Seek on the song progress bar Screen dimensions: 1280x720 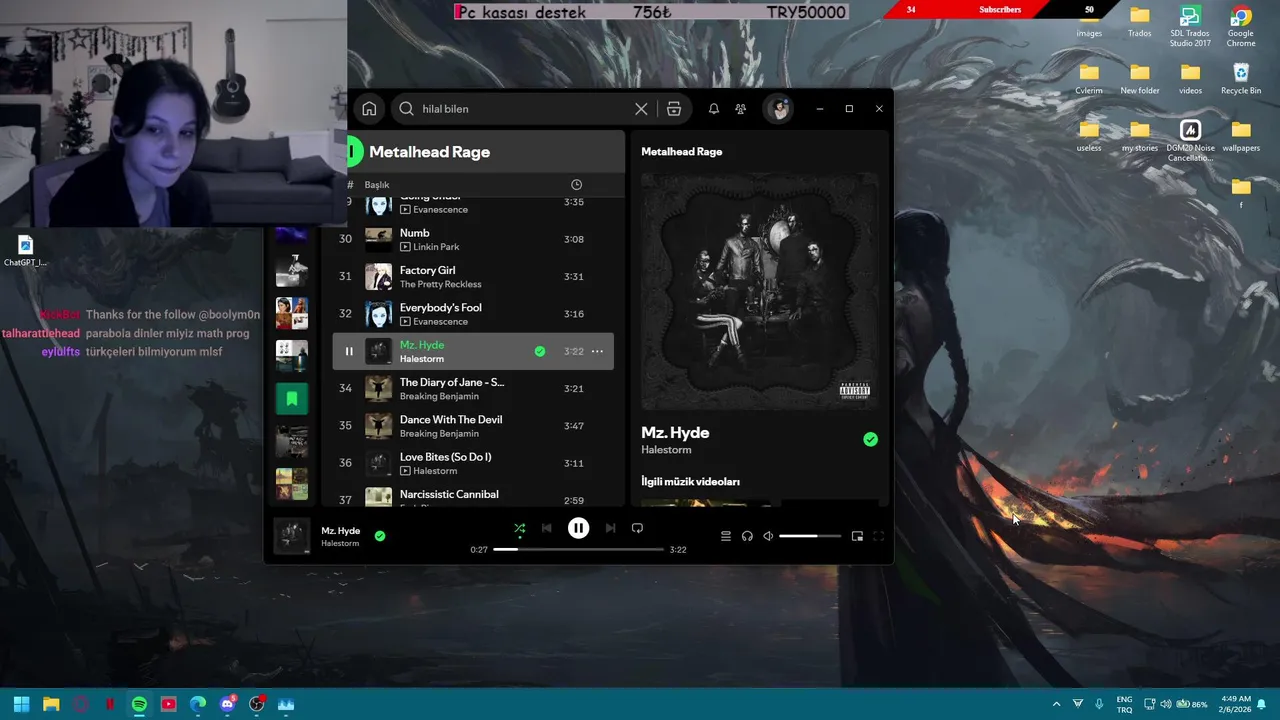pos(578,549)
